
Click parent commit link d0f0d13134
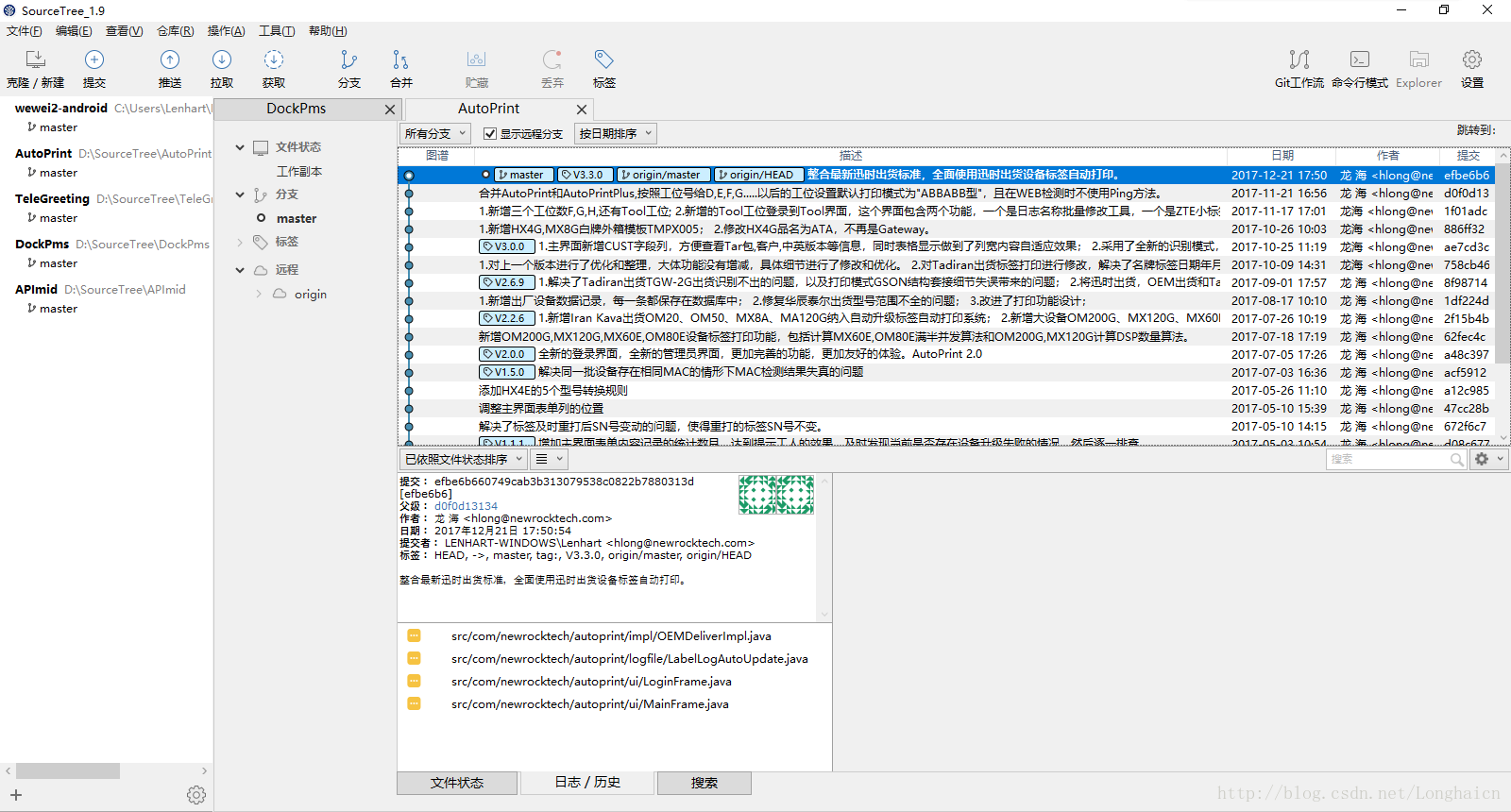tap(466, 506)
